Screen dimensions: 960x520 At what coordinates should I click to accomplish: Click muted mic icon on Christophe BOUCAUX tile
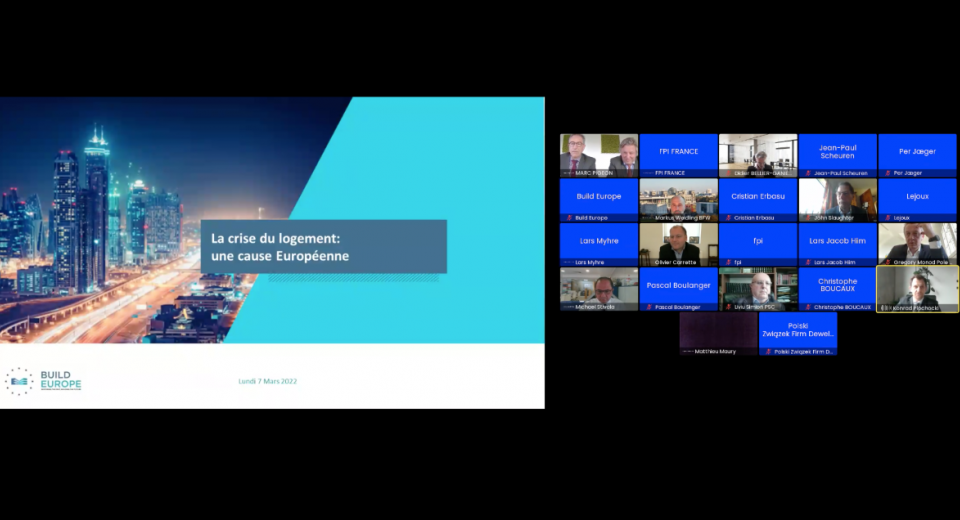808,307
